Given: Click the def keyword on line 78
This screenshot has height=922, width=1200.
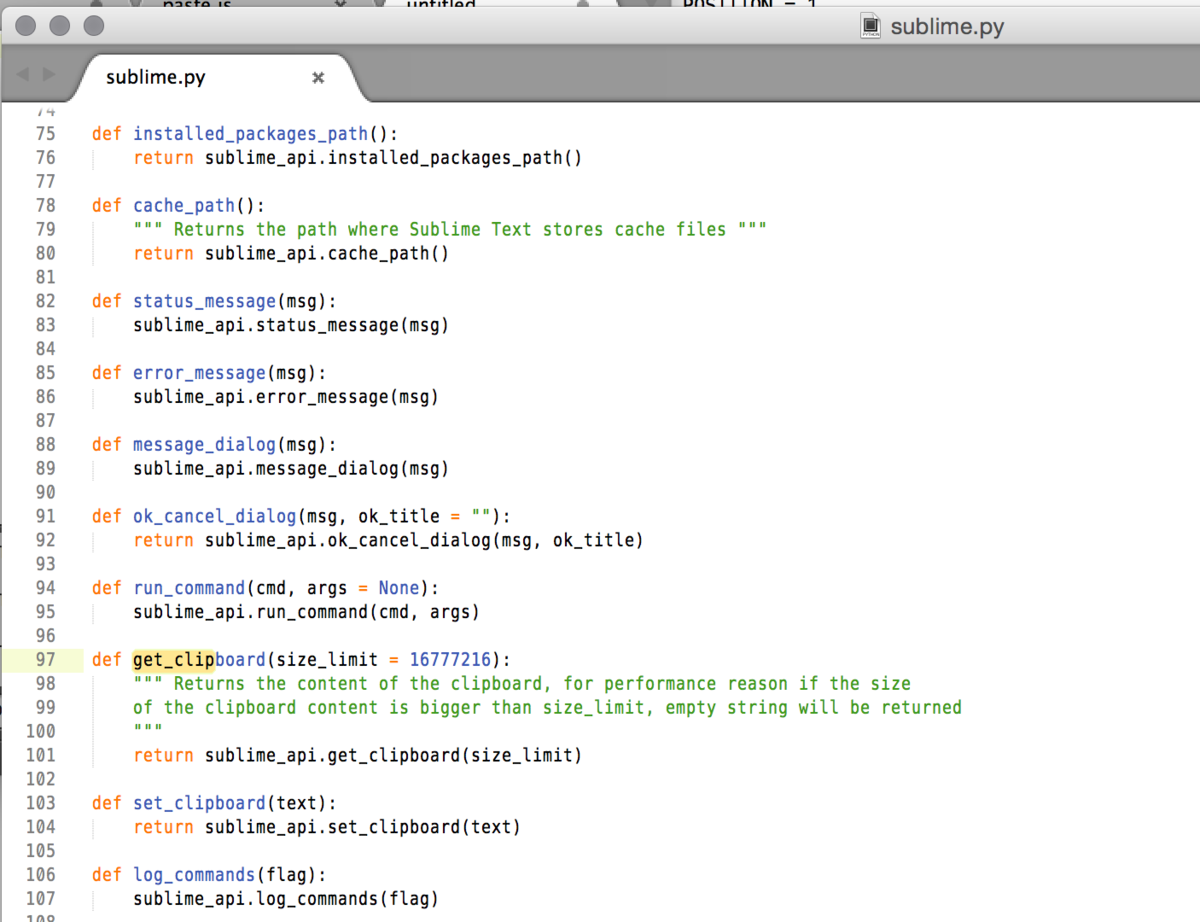Looking at the screenshot, I should 107,206.
